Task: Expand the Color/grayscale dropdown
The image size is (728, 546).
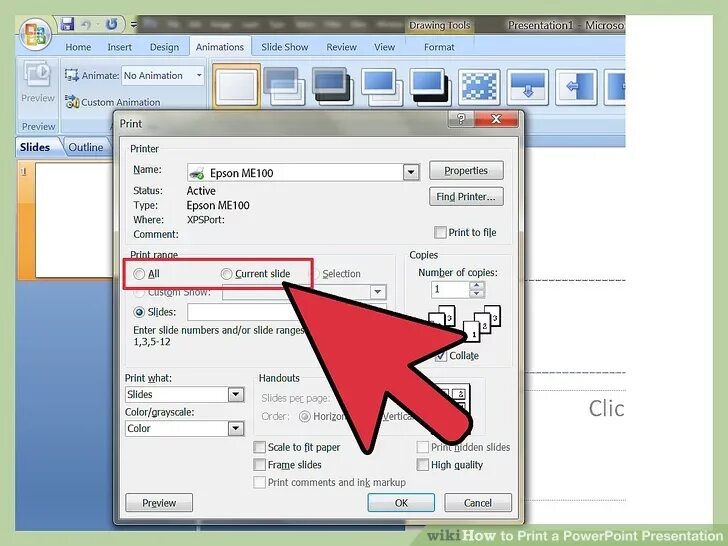Action: 236,428
